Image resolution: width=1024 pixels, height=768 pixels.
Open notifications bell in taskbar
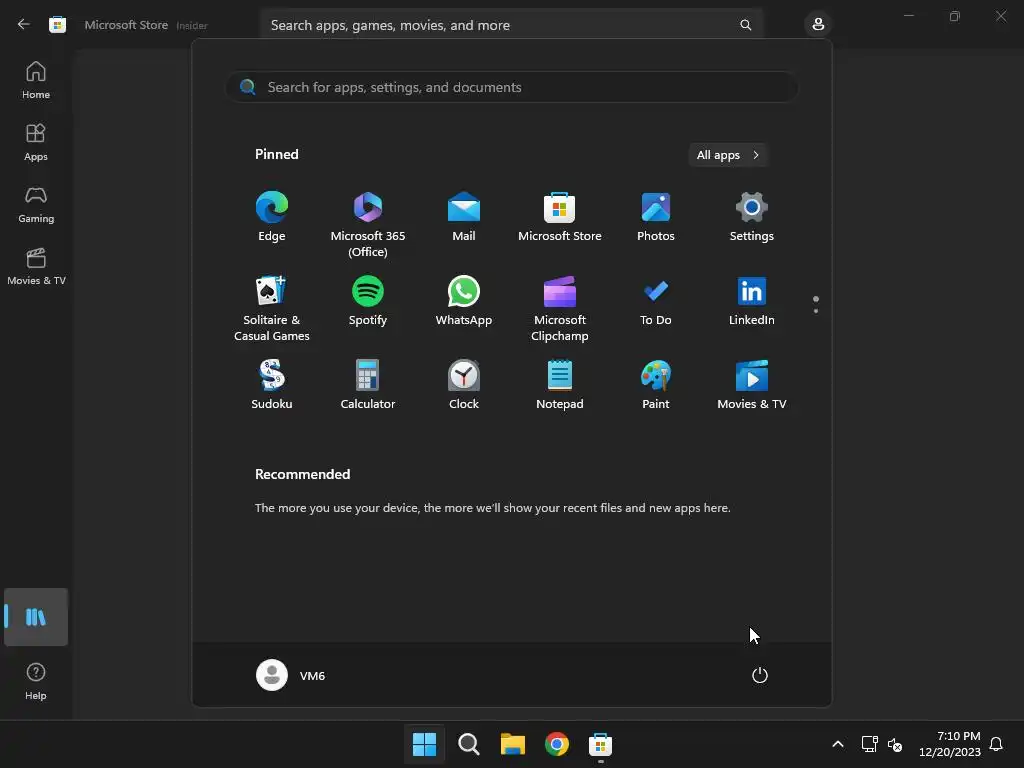[x=997, y=744]
